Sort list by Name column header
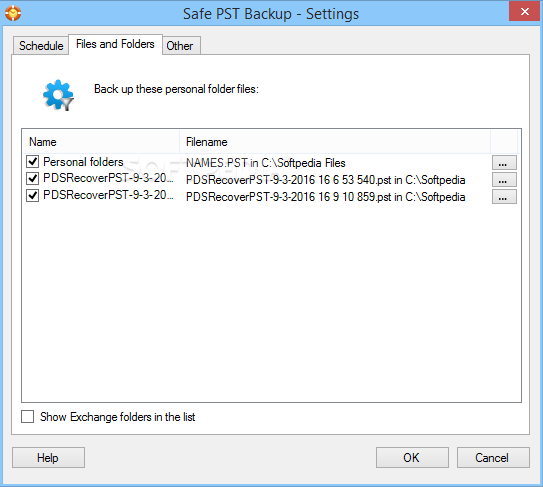The height and width of the screenshot is (487, 543). 101,142
